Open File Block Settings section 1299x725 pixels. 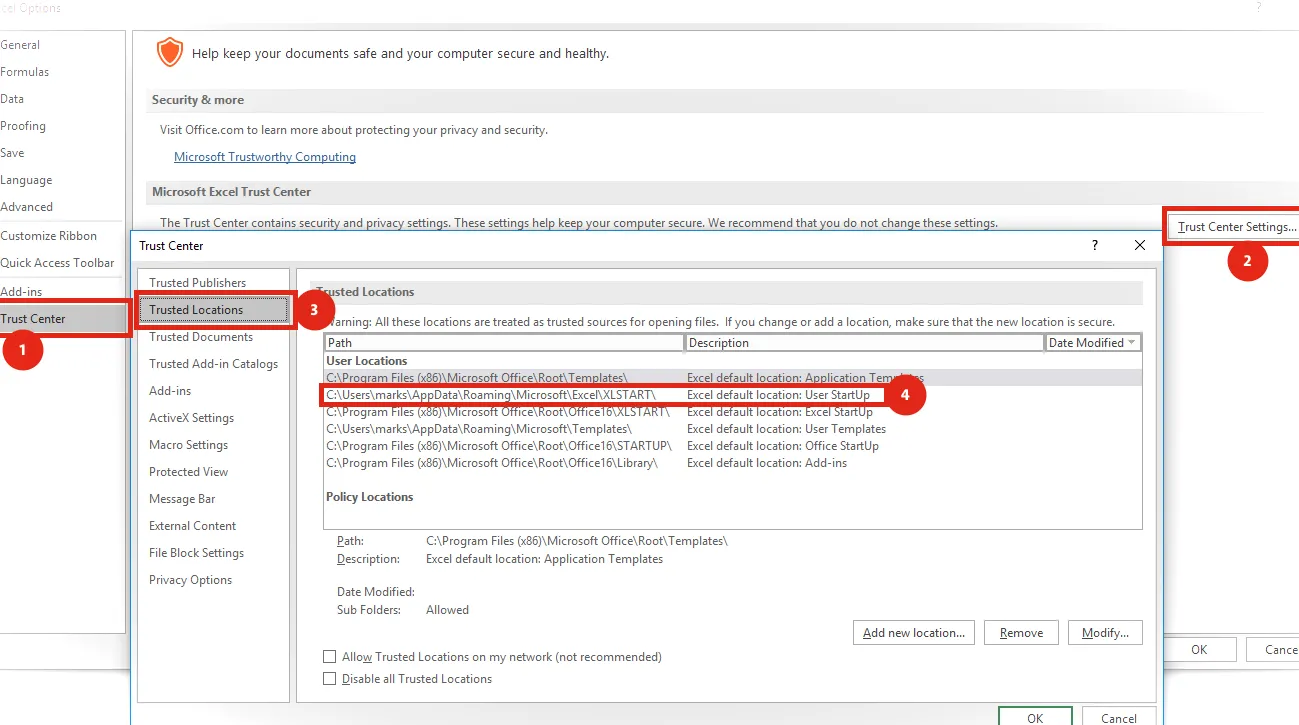click(x=196, y=553)
